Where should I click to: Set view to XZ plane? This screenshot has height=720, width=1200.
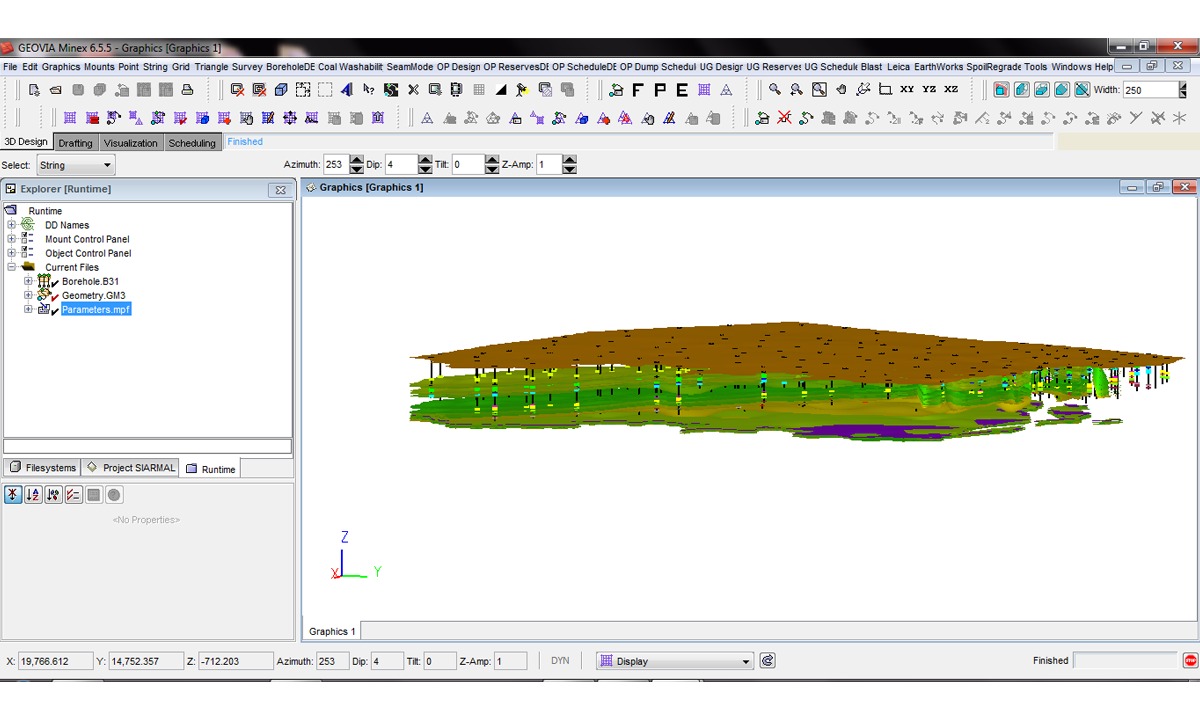(951, 89)
